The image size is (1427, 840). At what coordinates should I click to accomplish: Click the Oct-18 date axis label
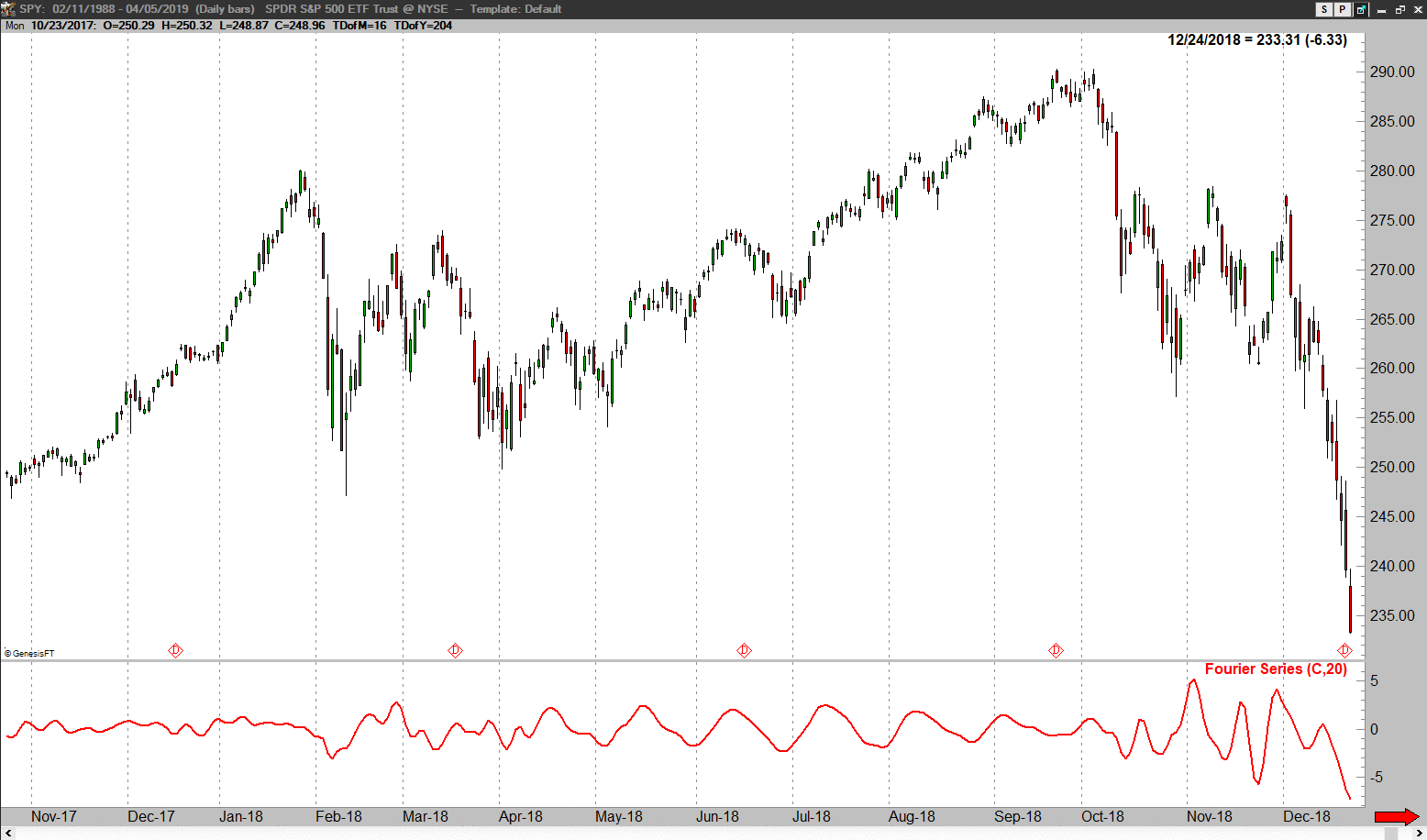[1102, 816]
